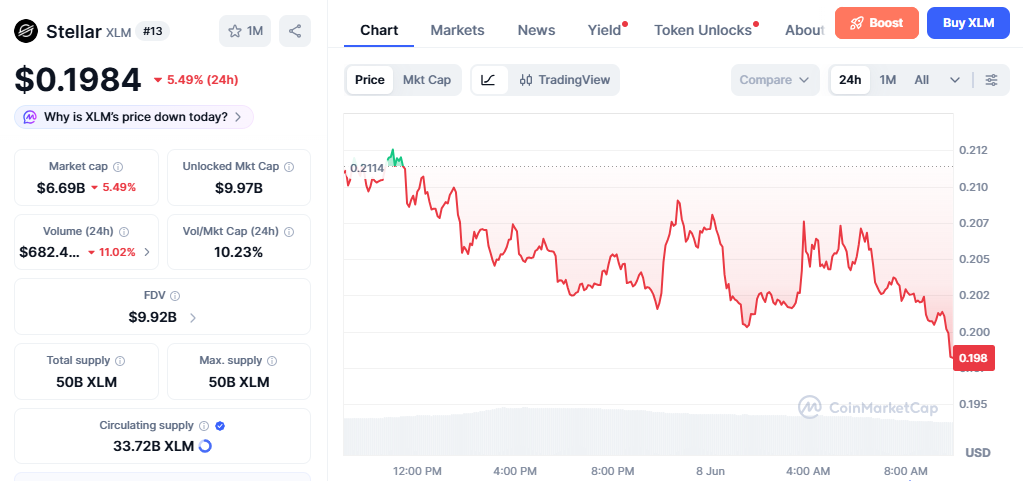Click the Boost button
1023x481 pixels.
click(877, 23)
